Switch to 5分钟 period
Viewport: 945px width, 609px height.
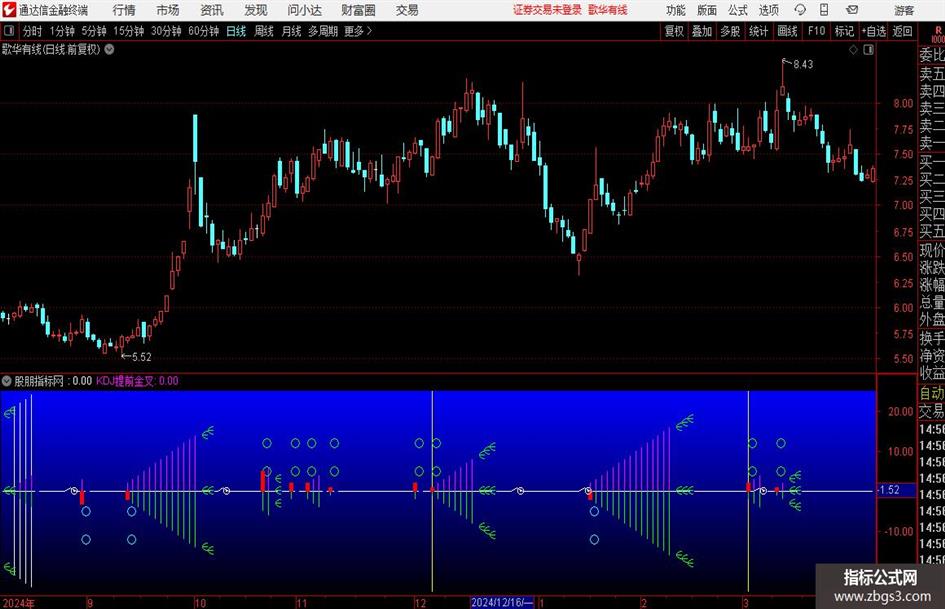94,31
